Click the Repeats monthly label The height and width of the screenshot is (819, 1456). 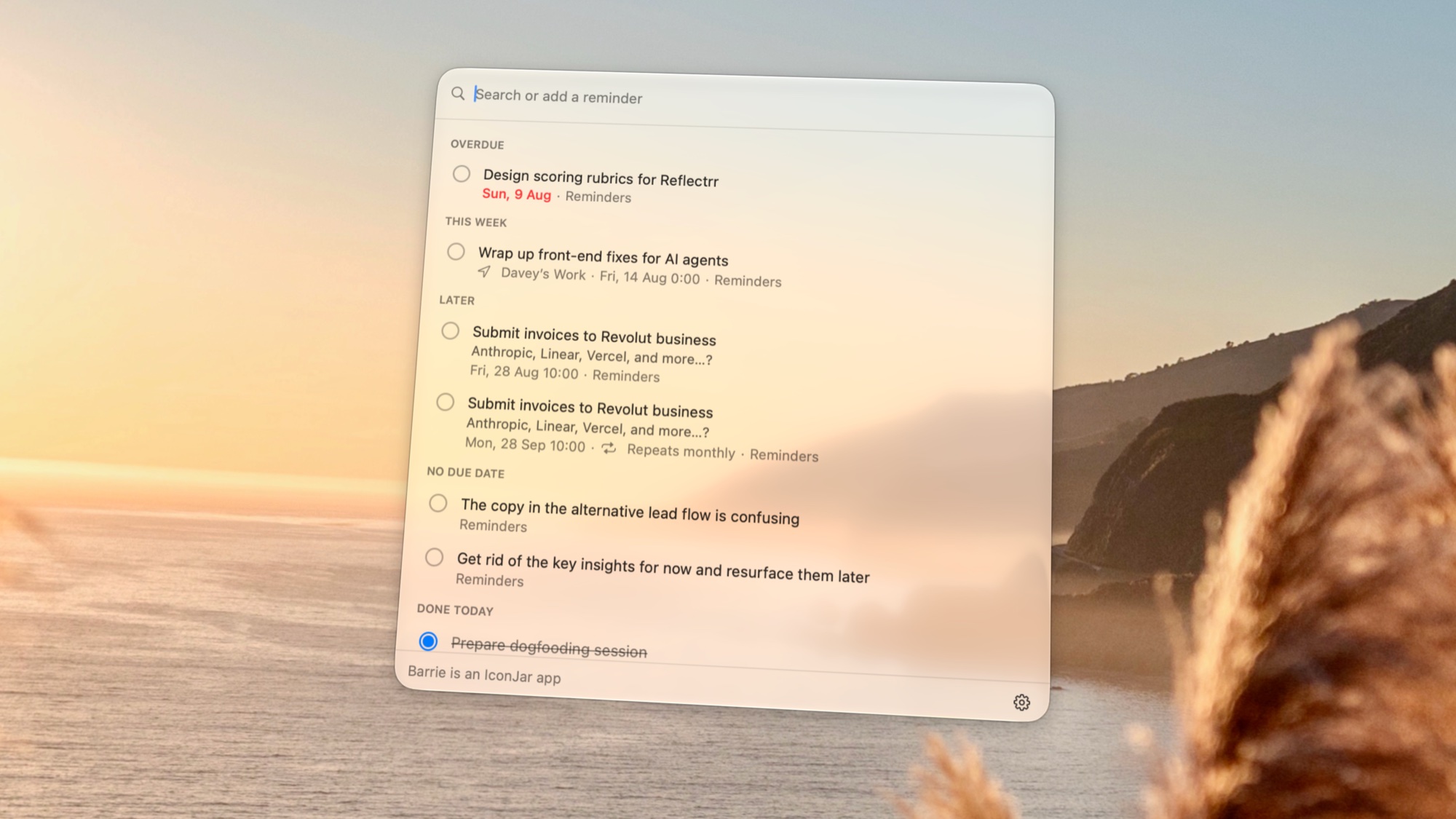(x=681, y=451)
